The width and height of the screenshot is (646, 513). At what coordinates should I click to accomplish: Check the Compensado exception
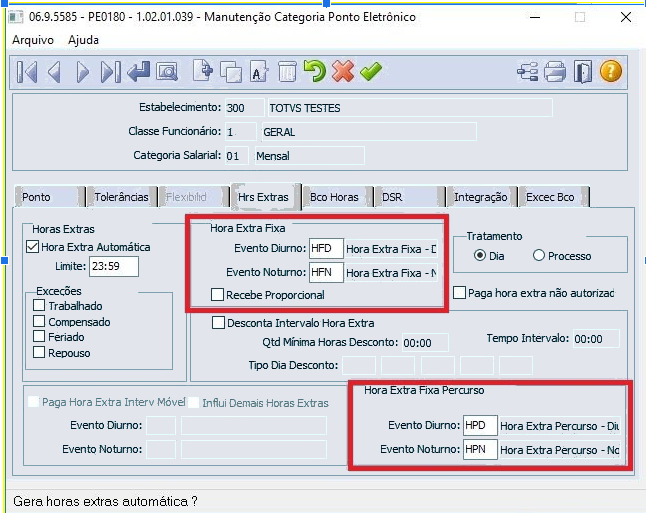[39, 321]
